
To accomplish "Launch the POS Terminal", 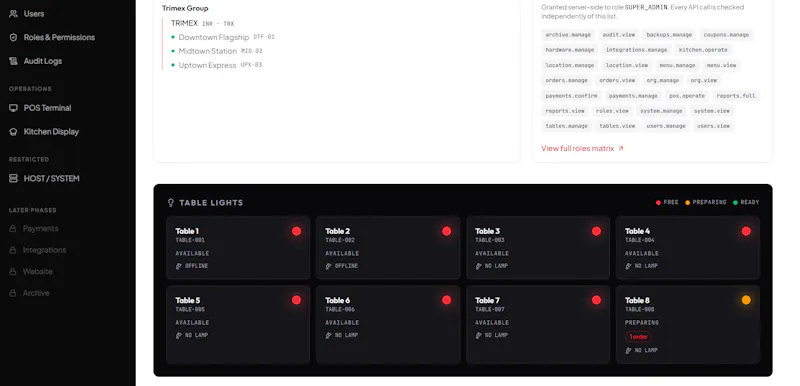I will click(40, 108).
